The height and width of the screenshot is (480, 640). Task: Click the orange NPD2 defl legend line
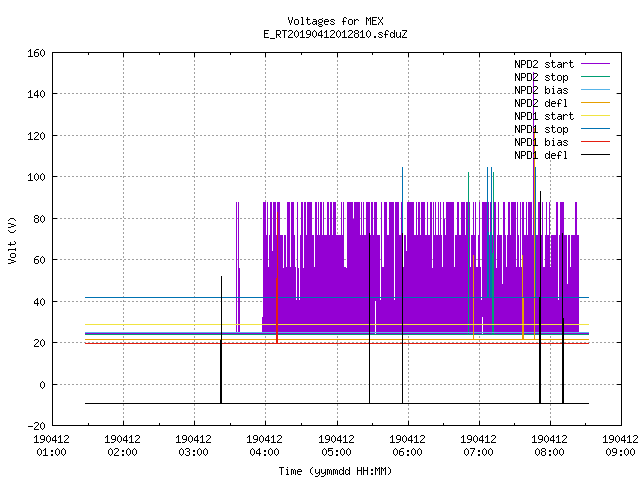[595, 103]
